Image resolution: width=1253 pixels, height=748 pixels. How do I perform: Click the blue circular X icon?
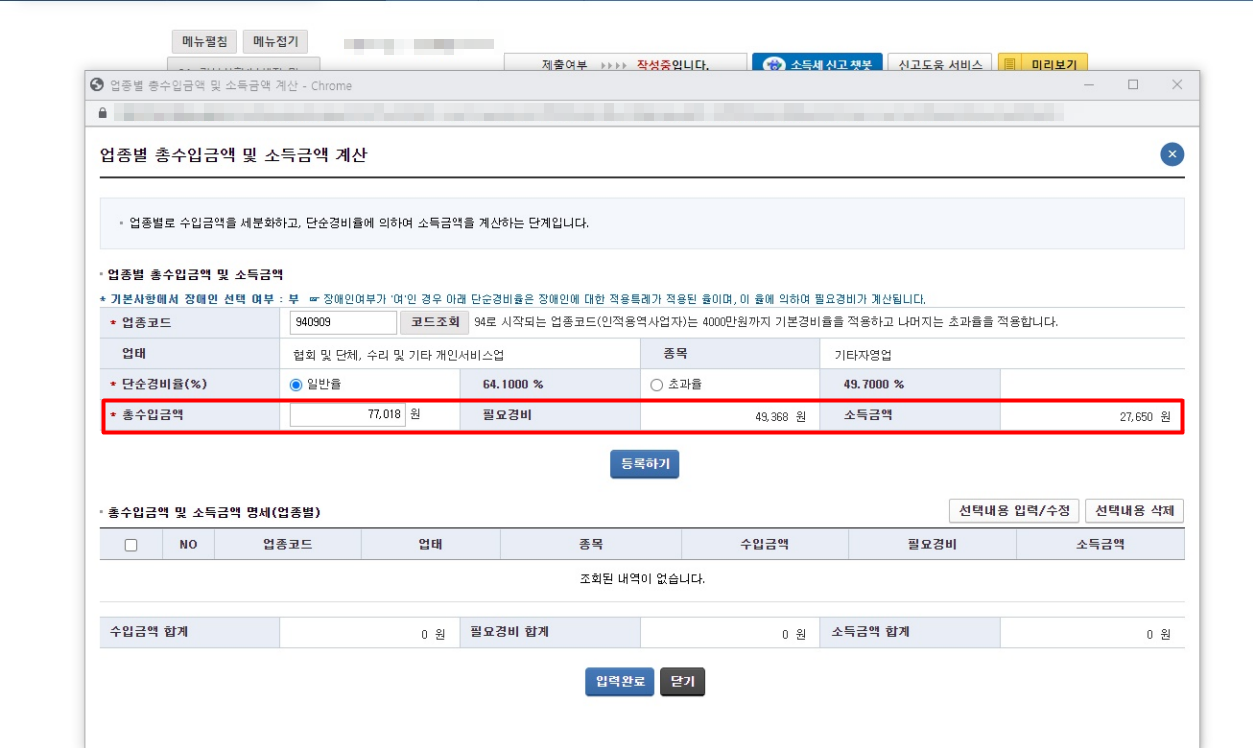point(1170,154)
